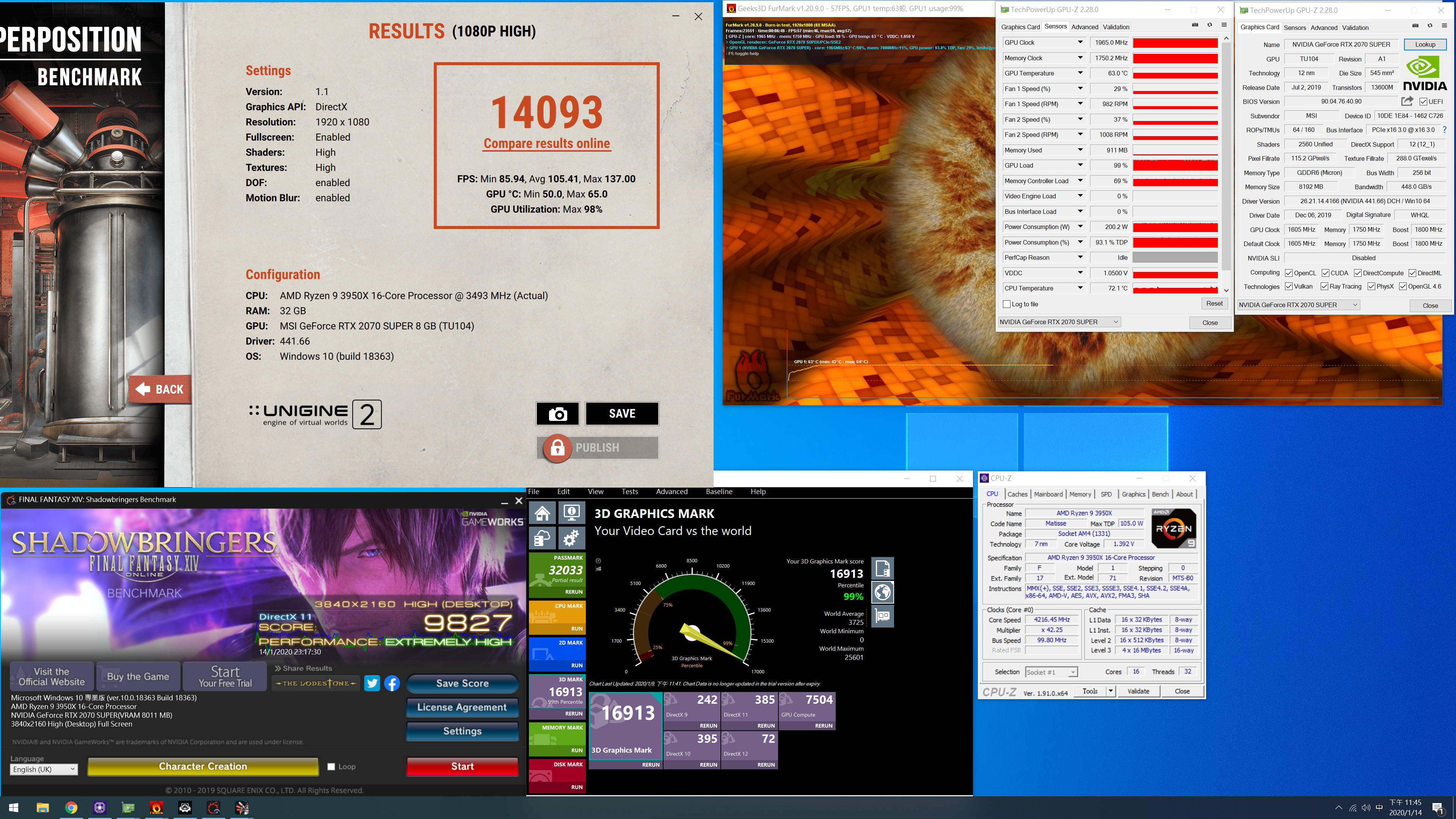Open Chrome from taskbar
The height and width of the screenshot is (819, 1456).
71,808
